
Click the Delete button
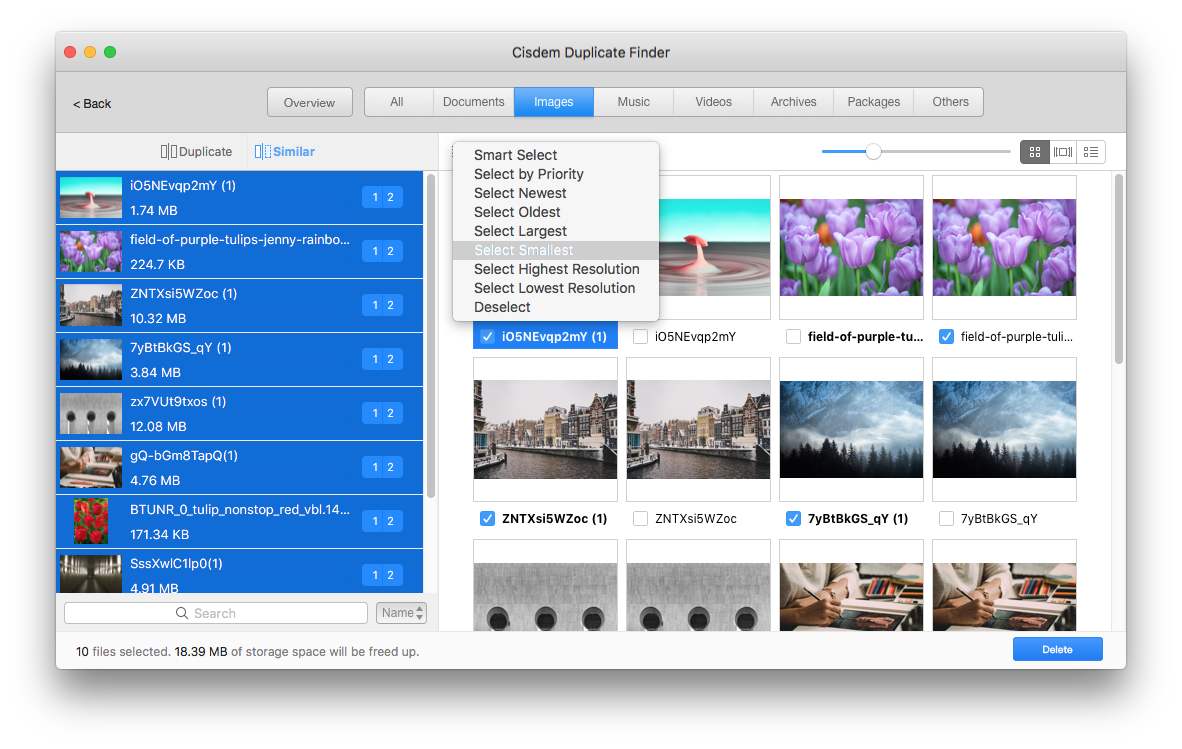(1057, 650)
